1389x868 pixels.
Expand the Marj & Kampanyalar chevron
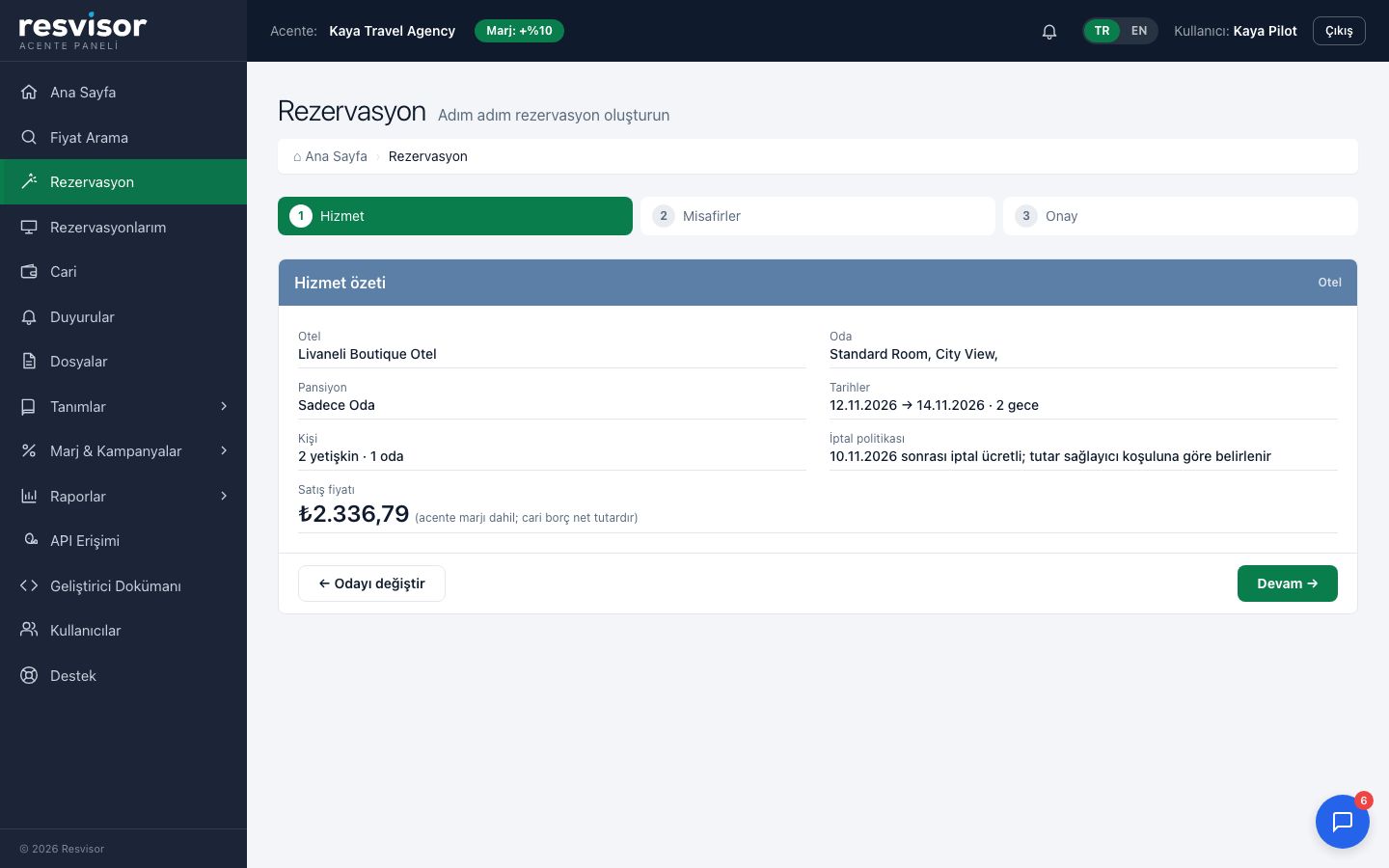[224, 450]
